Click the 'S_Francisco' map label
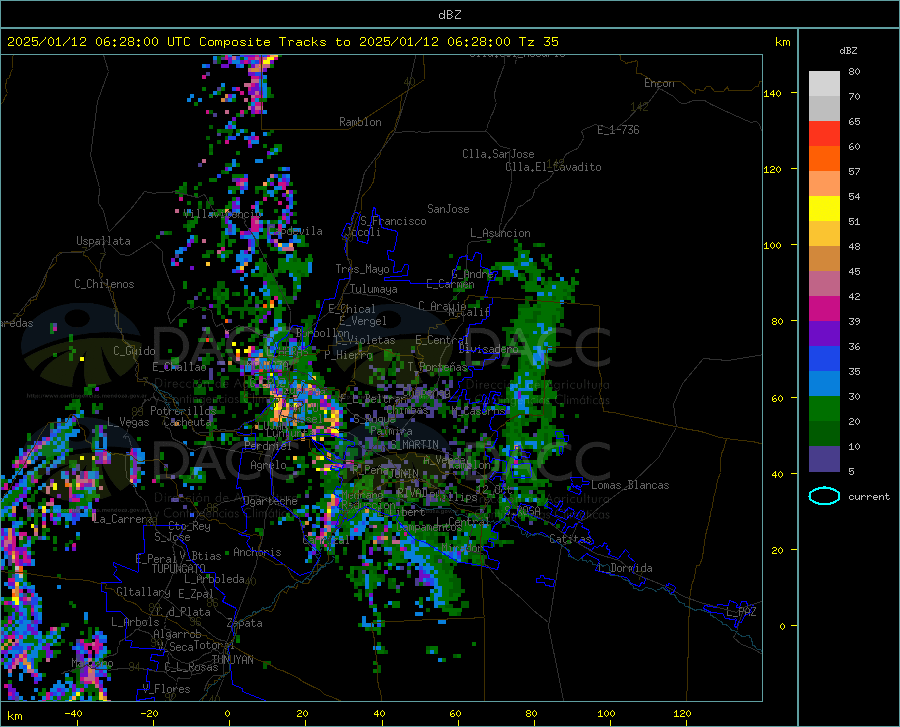This screenshot has height=727, width=900. point(393,221)
